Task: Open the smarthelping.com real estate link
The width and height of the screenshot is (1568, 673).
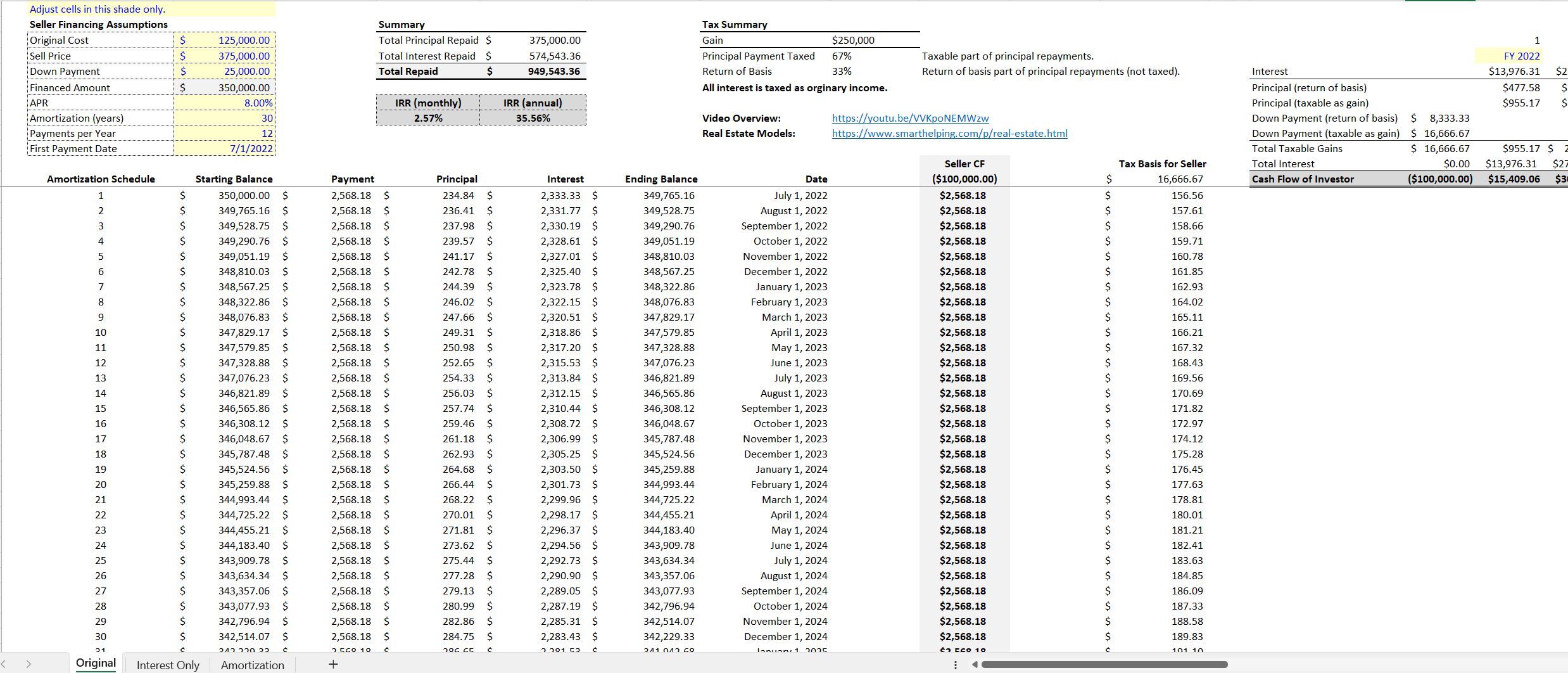Action: (x=949, y=133)
